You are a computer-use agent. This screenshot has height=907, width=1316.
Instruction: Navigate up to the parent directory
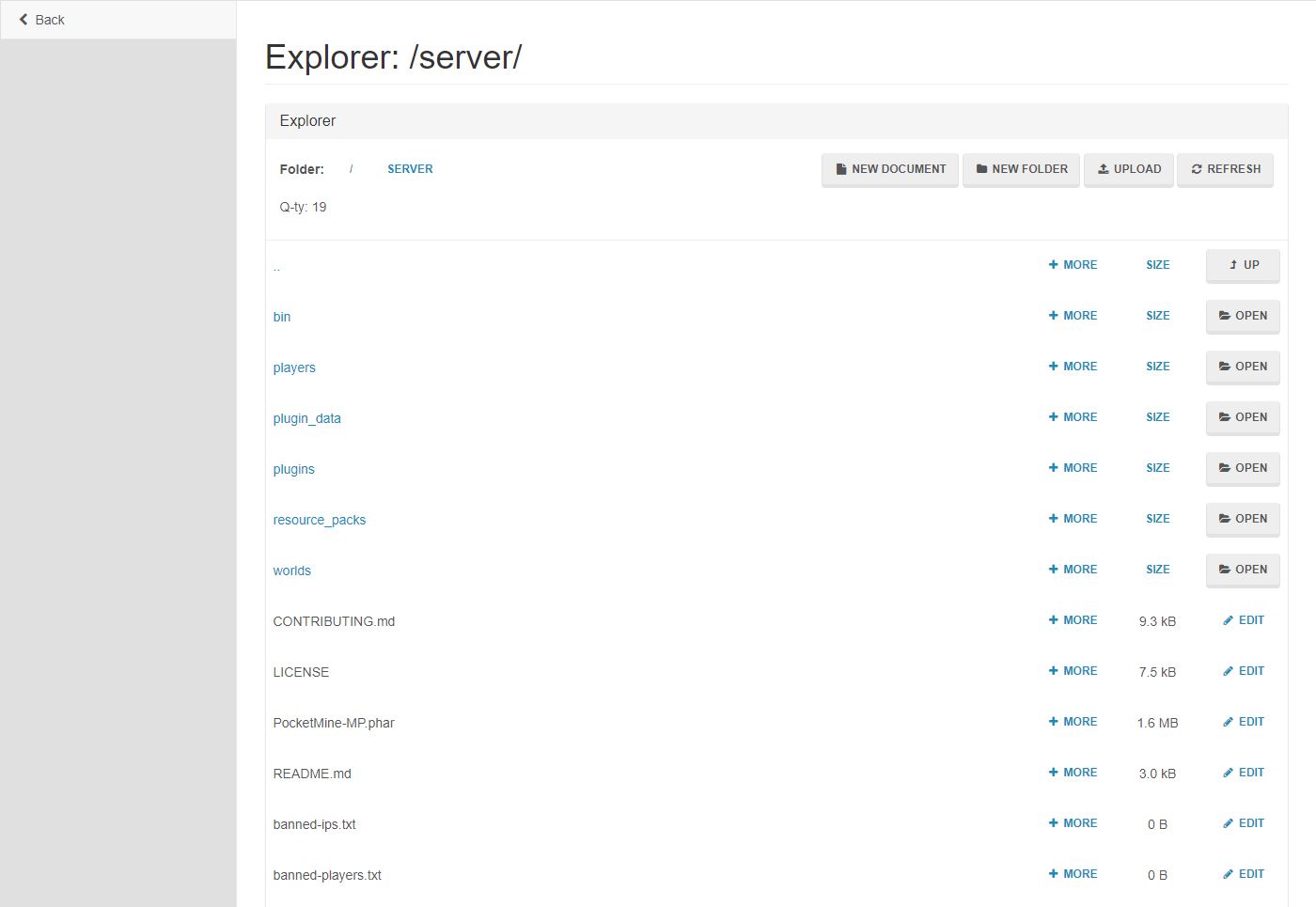coord(1242,265)
